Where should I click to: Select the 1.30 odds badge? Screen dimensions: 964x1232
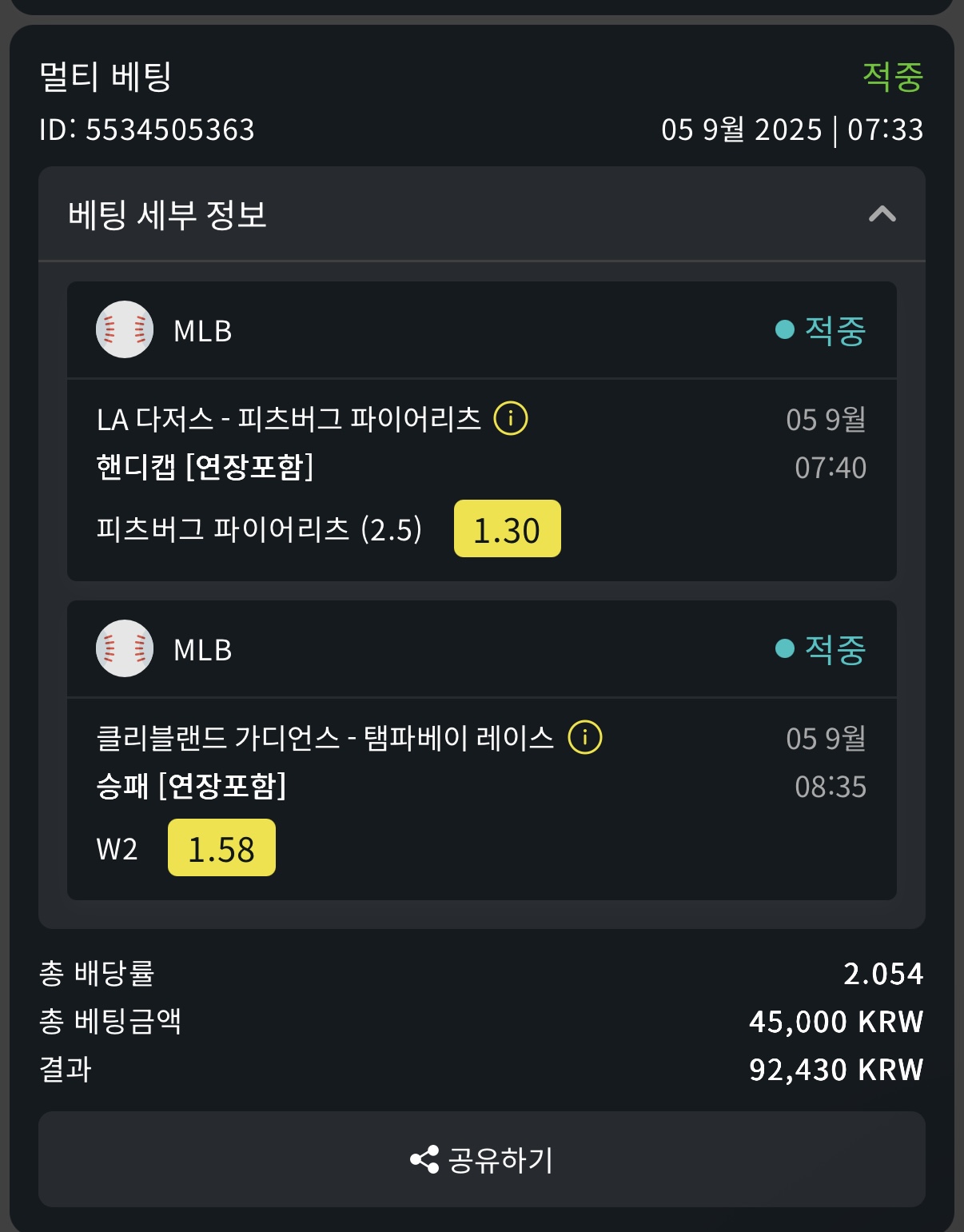508,529
